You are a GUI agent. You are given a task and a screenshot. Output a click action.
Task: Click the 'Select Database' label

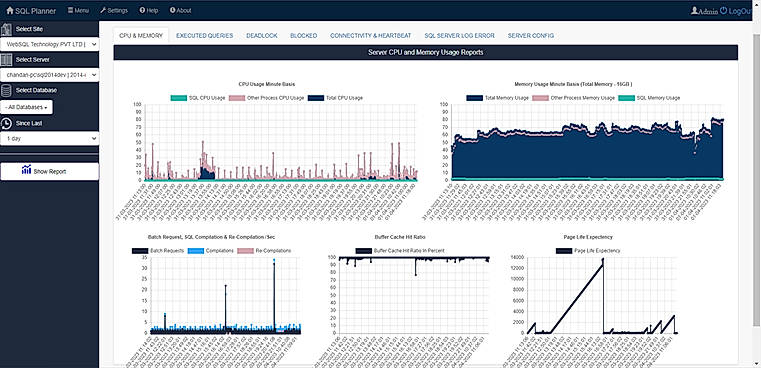click(36, 90)
